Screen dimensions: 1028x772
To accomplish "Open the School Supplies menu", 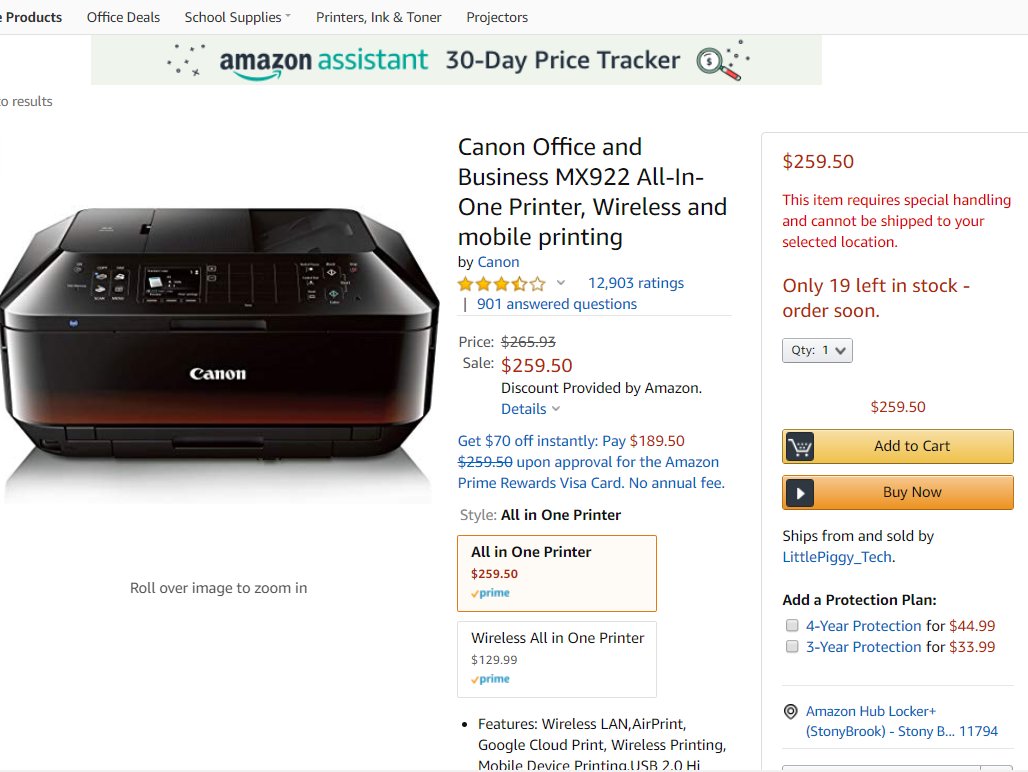I will click(x=238, y=17).
